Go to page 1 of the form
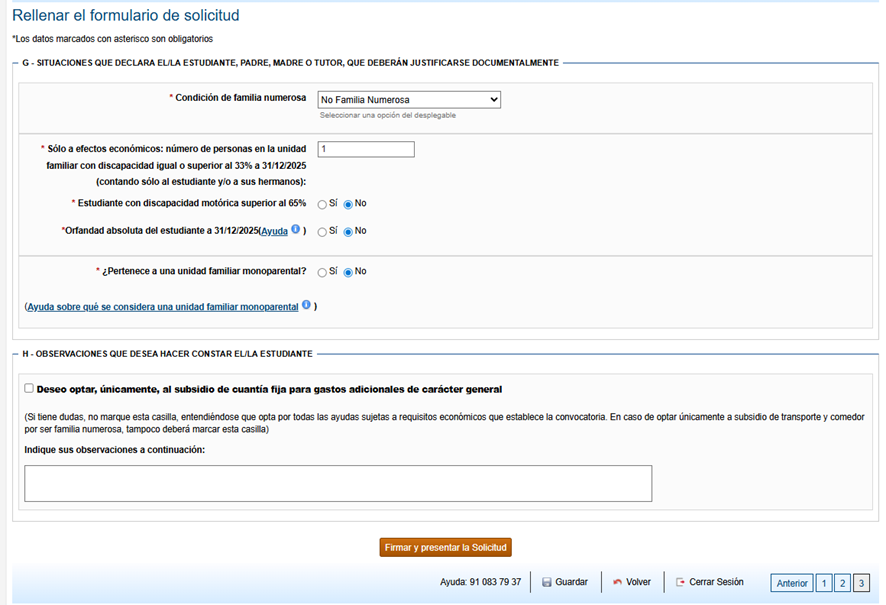886x605 pixels. click(x=824, y=583)
